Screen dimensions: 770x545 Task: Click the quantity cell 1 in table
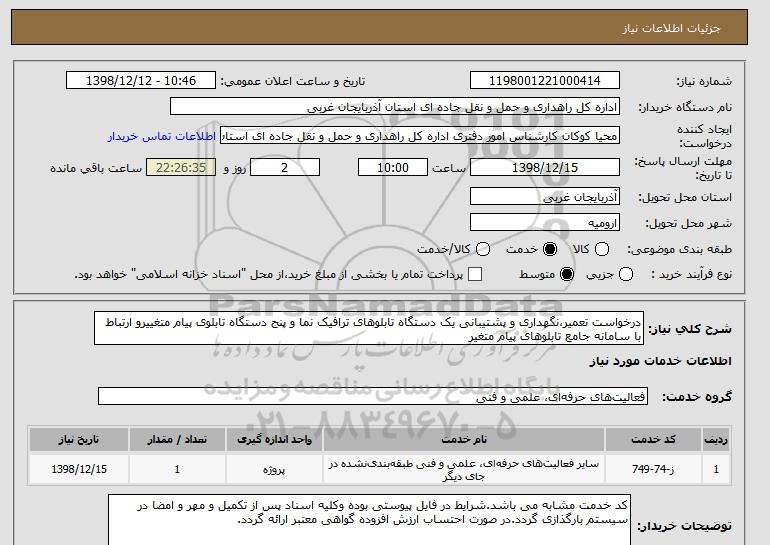[177, 469]
